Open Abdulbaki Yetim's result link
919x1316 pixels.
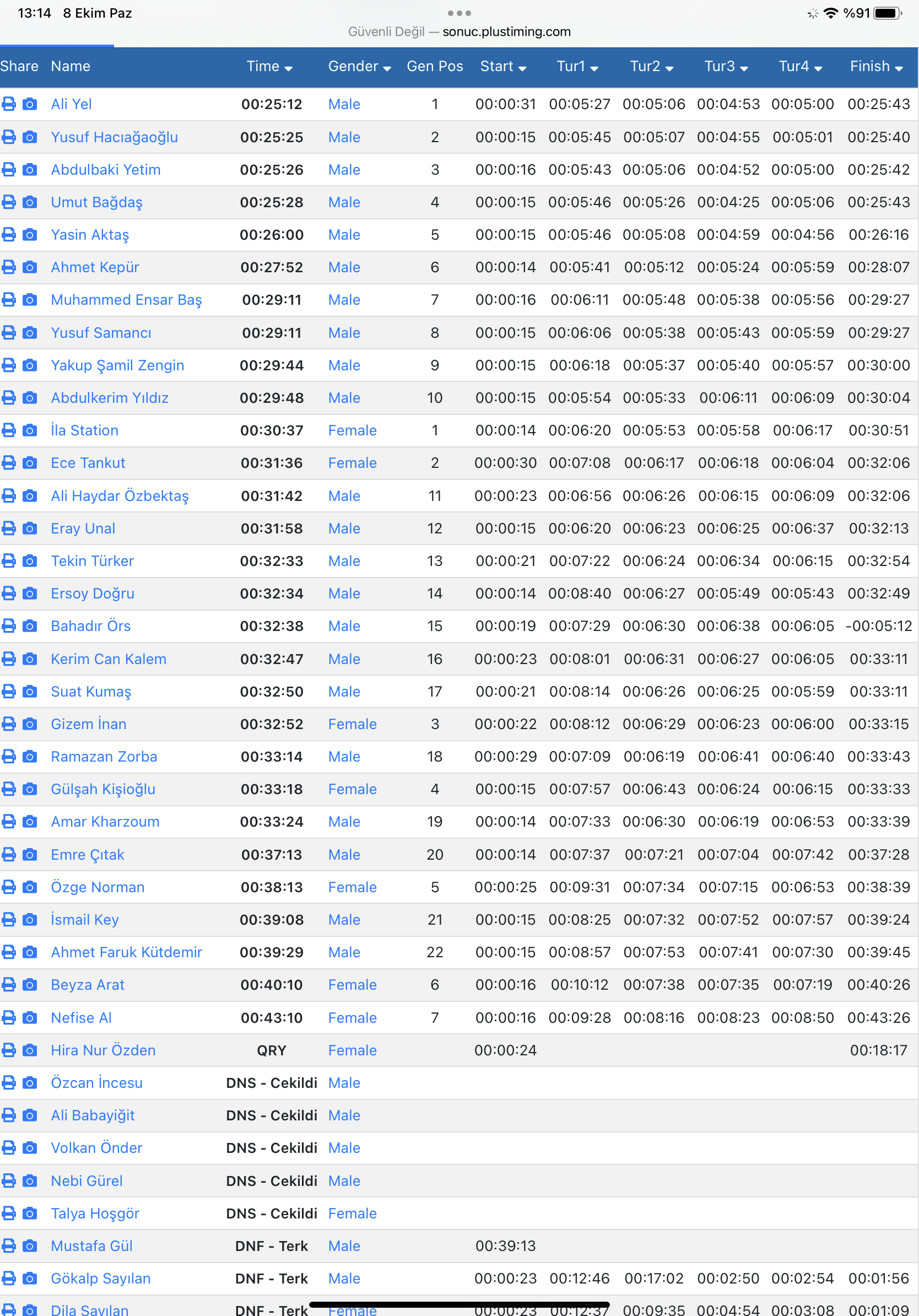[105, 170]
